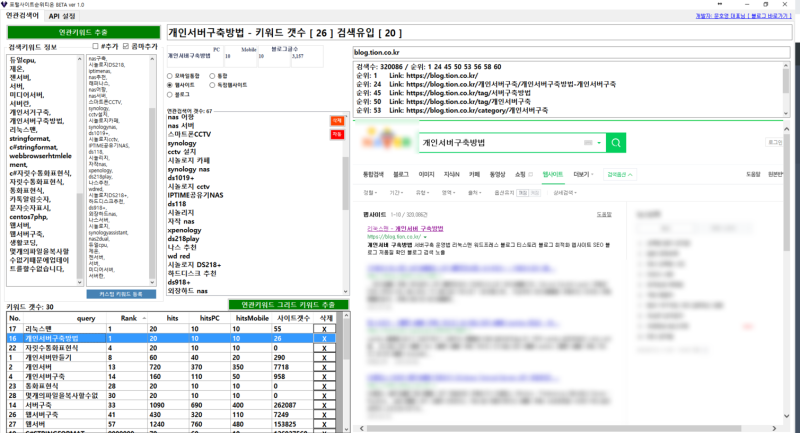
Task: Open the 유형 filter dropdown
Action: (422, 193)
